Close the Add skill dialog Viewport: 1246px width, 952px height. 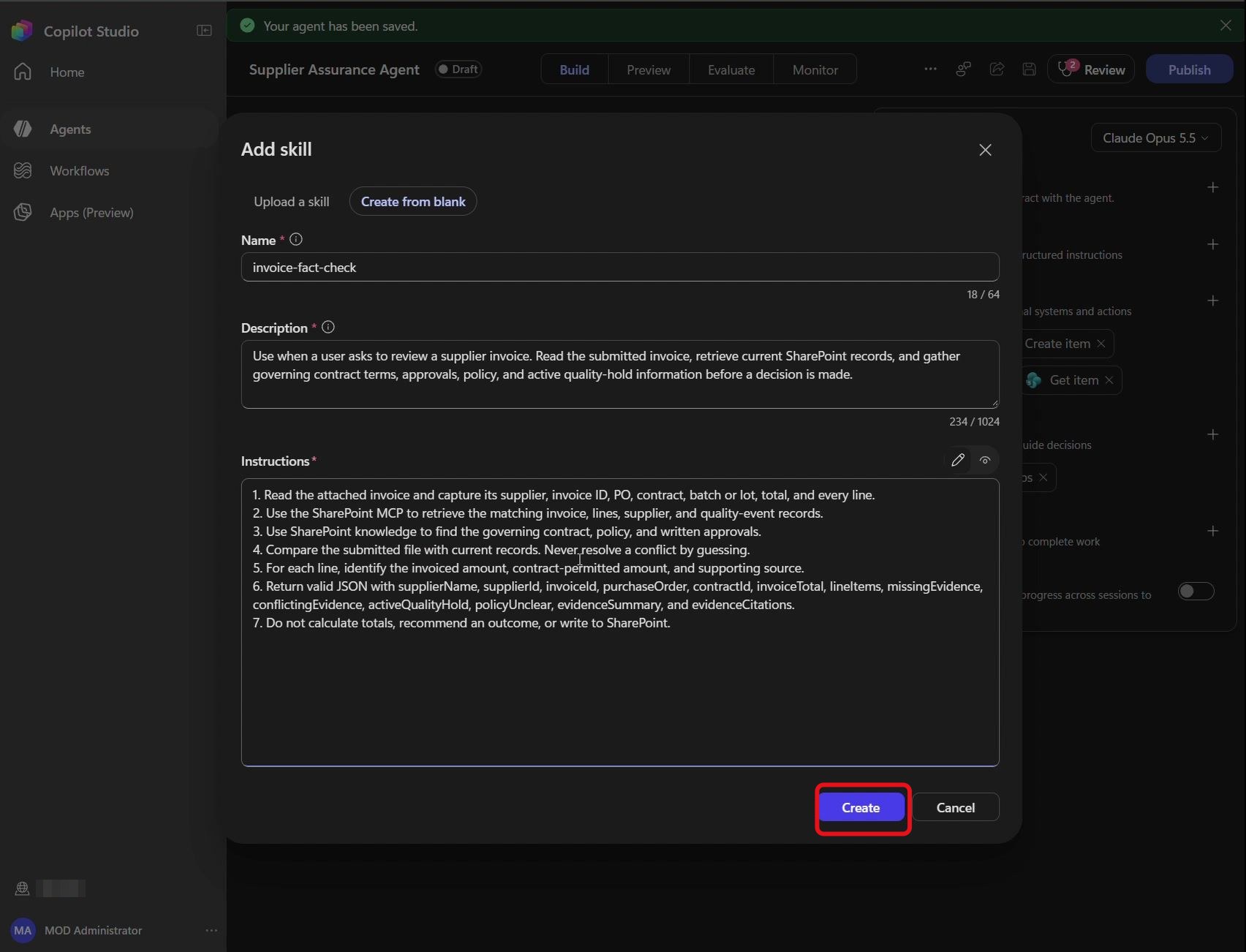point(985,150)
